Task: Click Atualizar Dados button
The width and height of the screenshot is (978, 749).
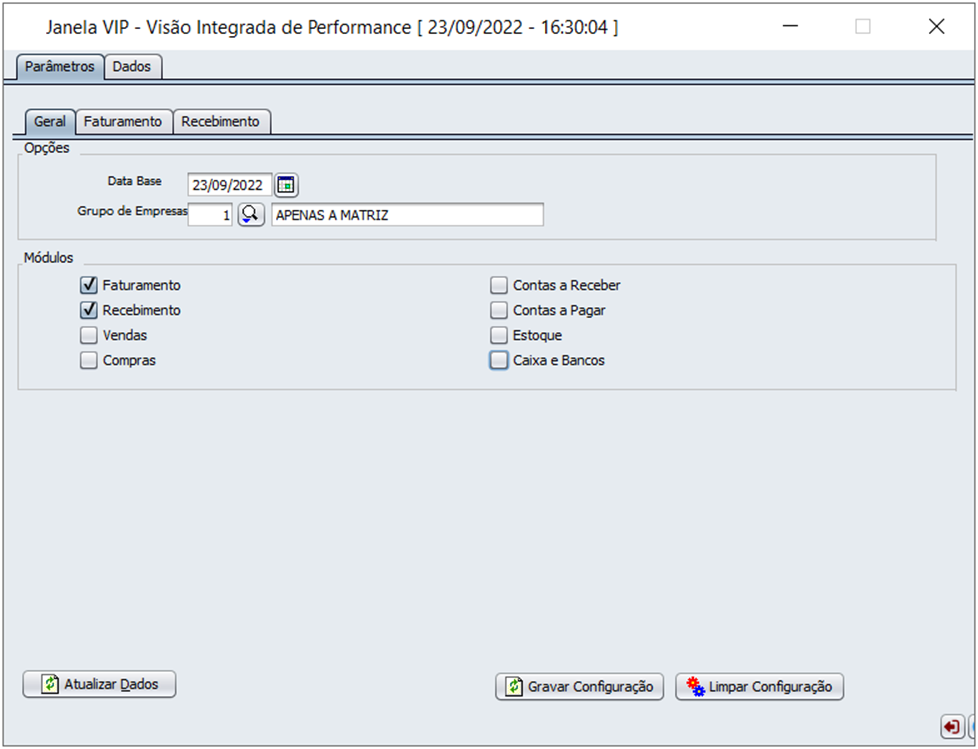Action: [99, 685]
